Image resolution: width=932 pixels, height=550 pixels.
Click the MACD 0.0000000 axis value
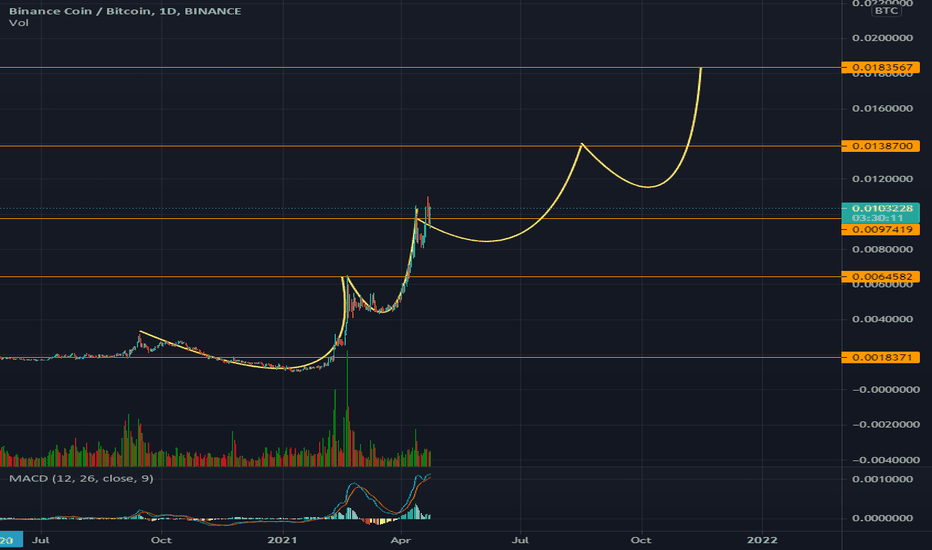(882, 518)
